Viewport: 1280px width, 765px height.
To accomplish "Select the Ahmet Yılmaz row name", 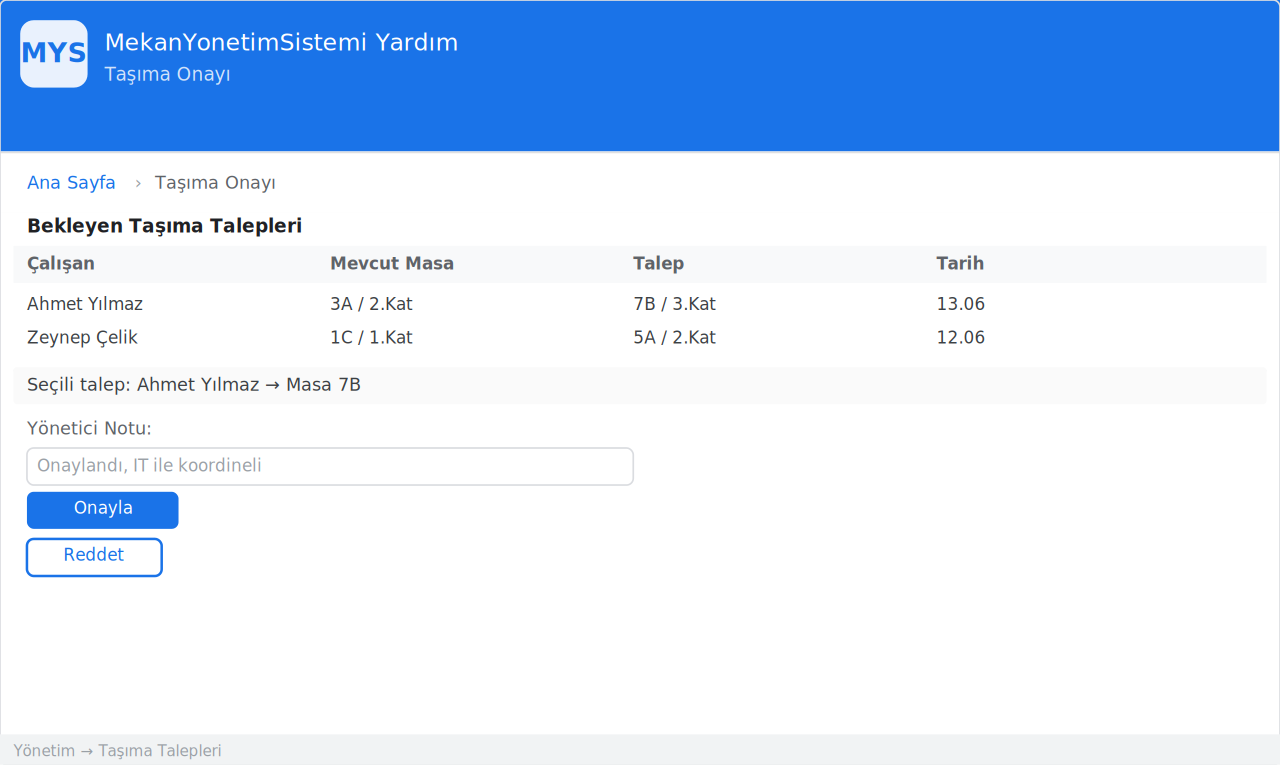I will click(x=85, y=304).
